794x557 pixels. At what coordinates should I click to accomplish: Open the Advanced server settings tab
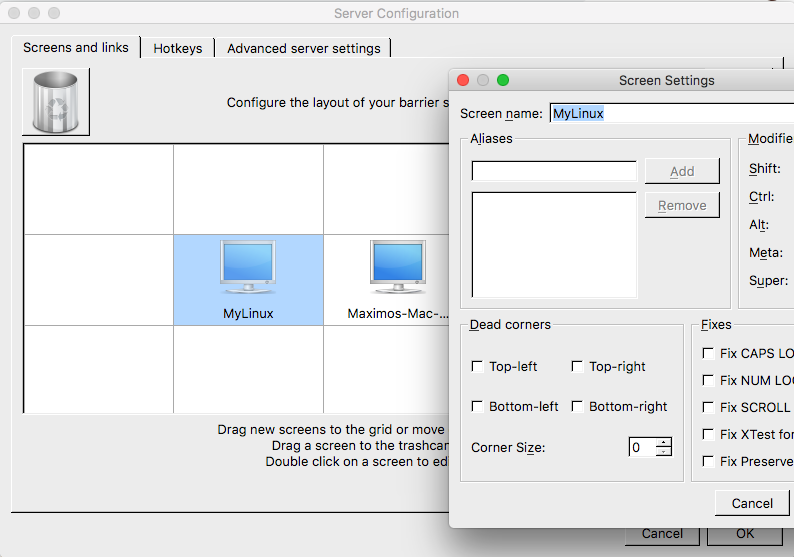[x=303, y=48]
